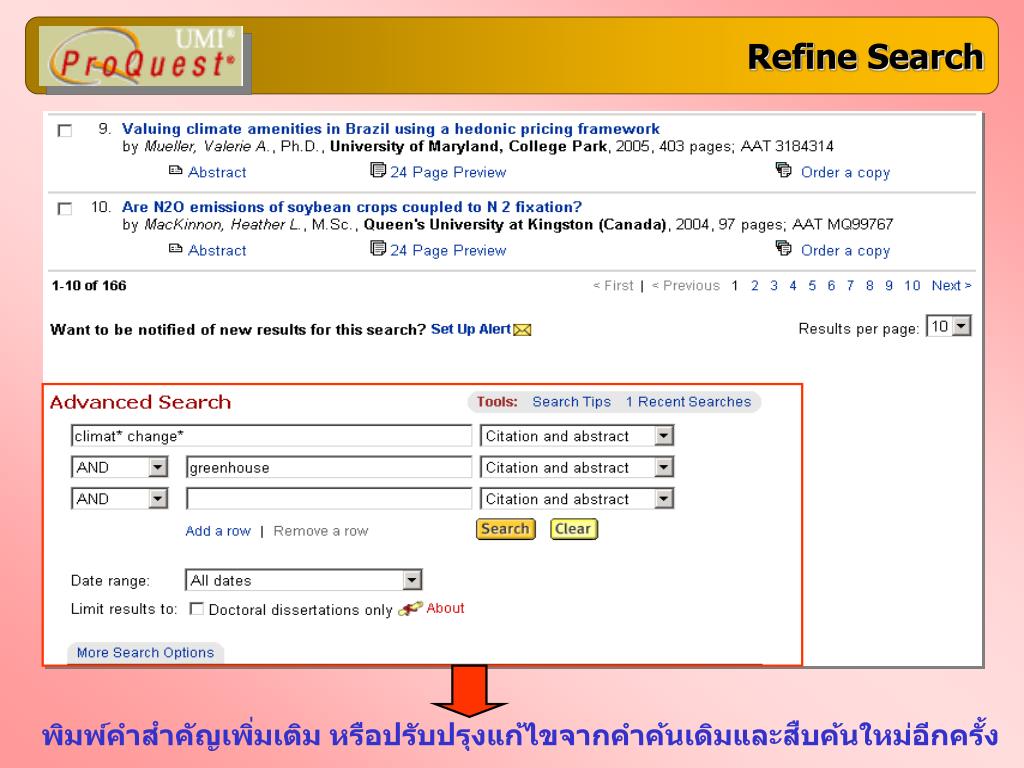Image resolution: width=1024 pixels, height=768 pixels.
Task: Open field dropdown for greenhouse row
Action: 664,467
